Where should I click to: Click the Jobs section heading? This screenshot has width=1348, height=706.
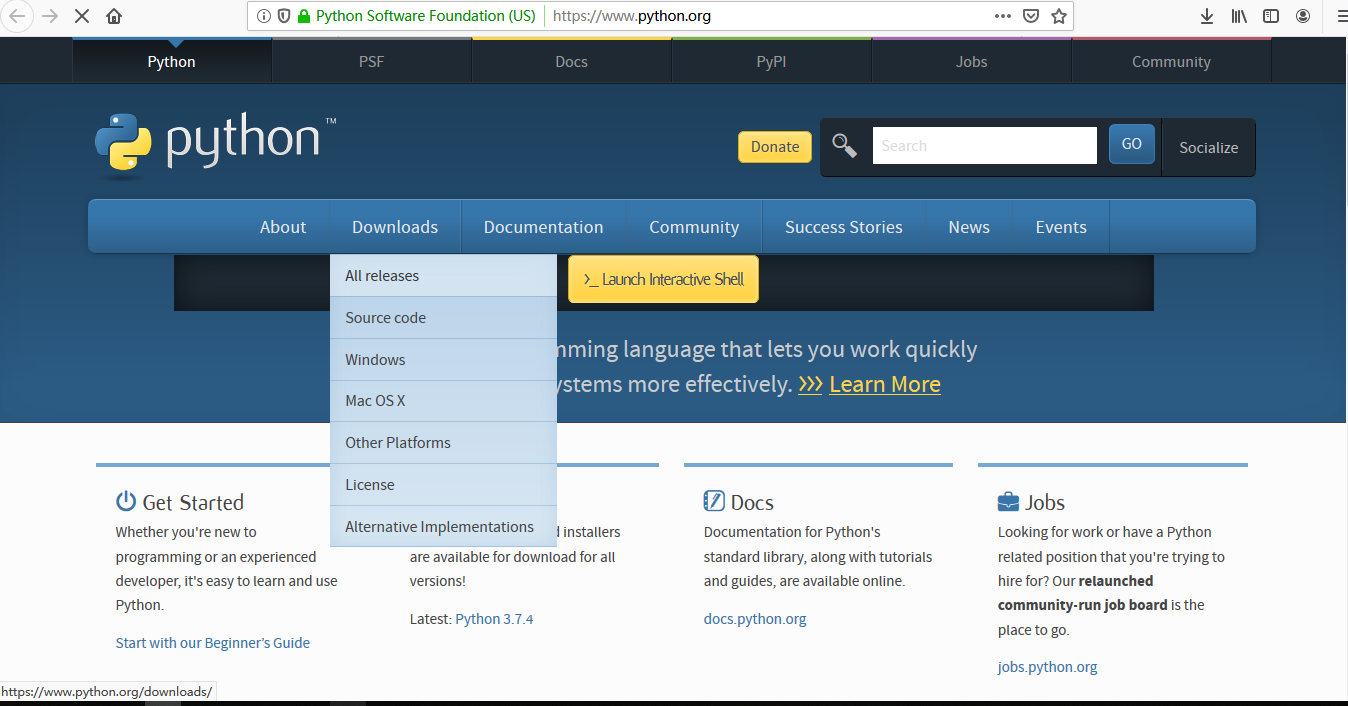point(1045,502)
